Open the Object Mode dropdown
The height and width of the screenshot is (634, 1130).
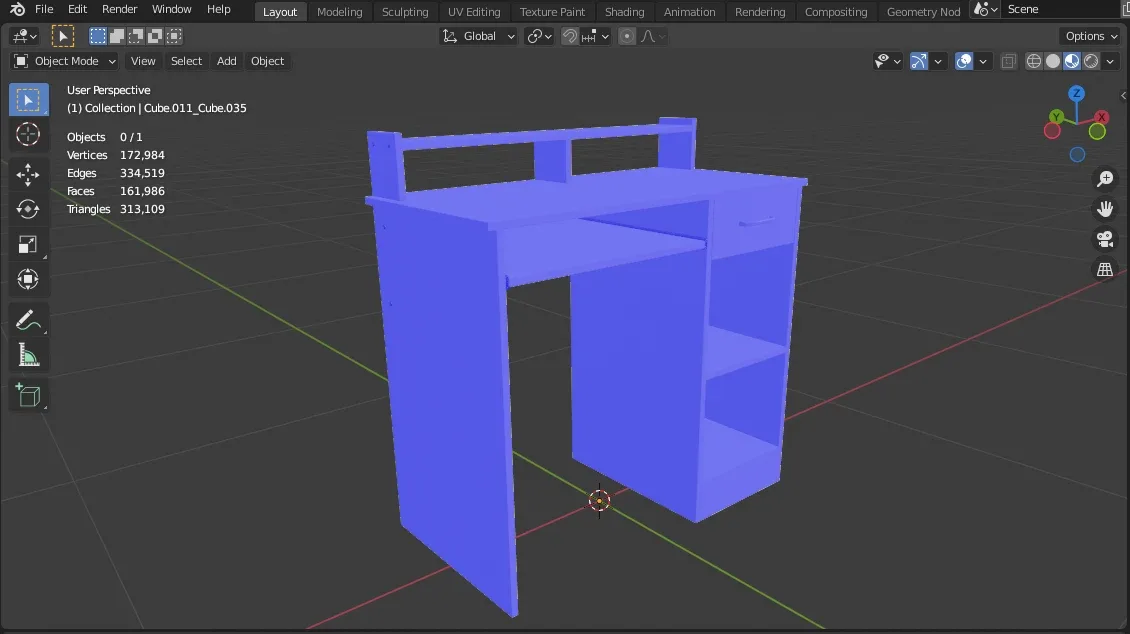(x=63, y=60)
